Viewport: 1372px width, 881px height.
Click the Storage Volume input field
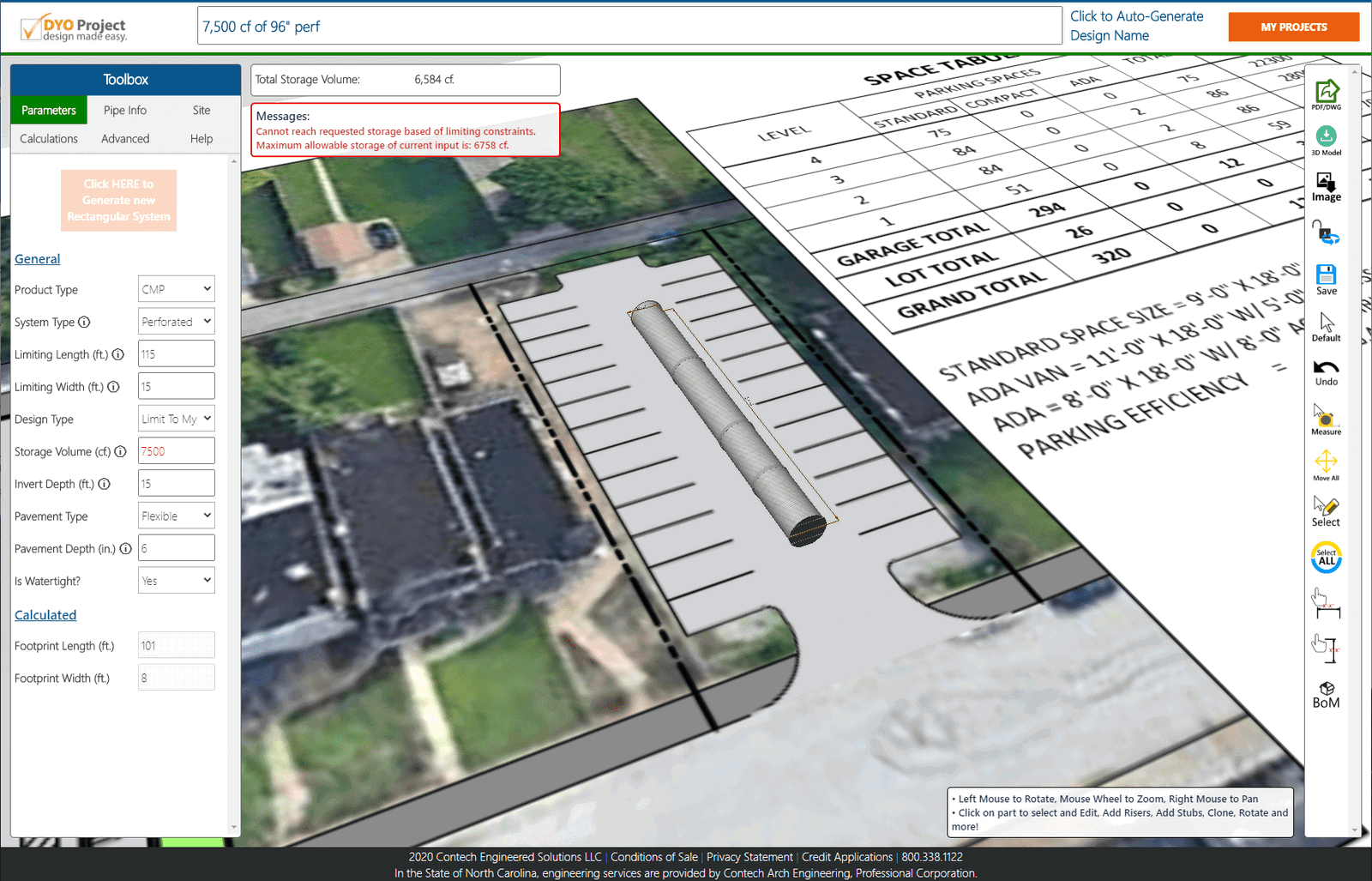[176, 451]
